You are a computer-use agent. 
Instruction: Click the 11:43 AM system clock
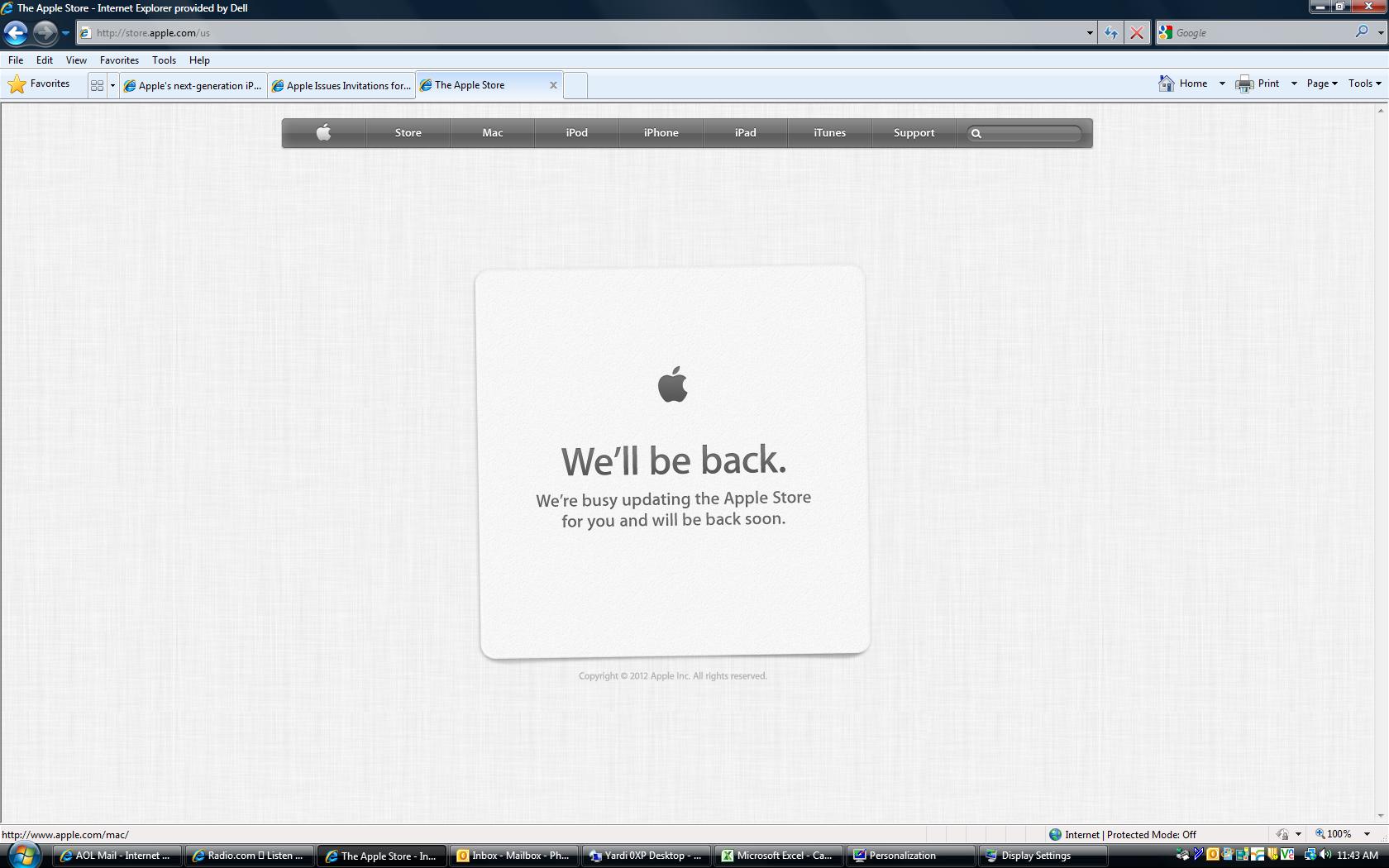click(x=1358, y=856)
